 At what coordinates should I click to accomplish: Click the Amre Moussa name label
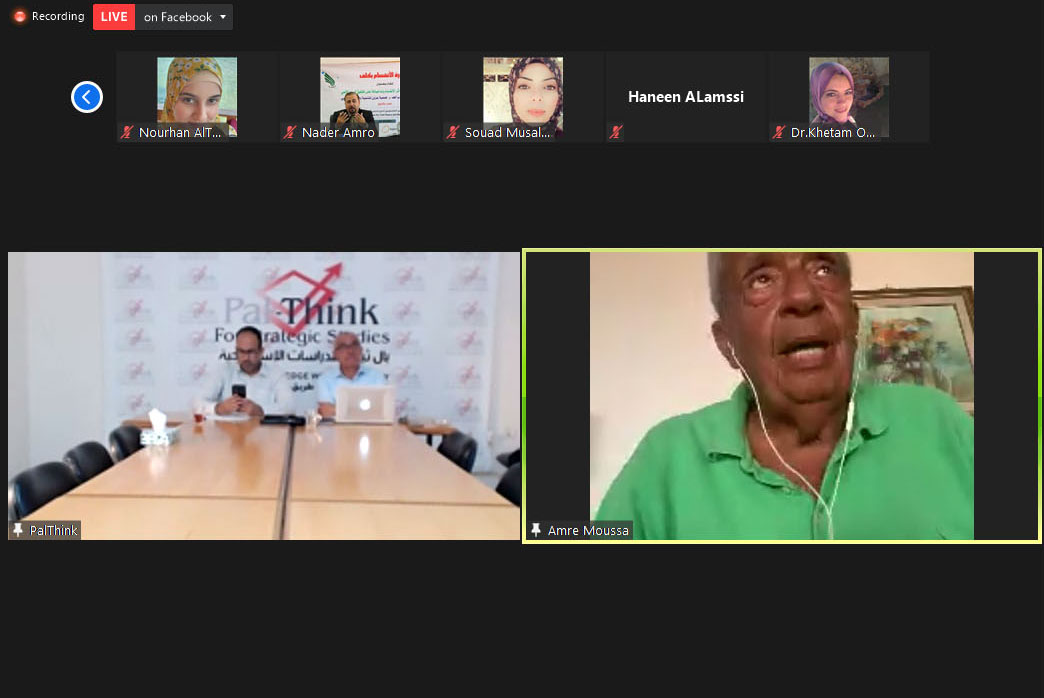pyautogui.click(x=588, y=530)
